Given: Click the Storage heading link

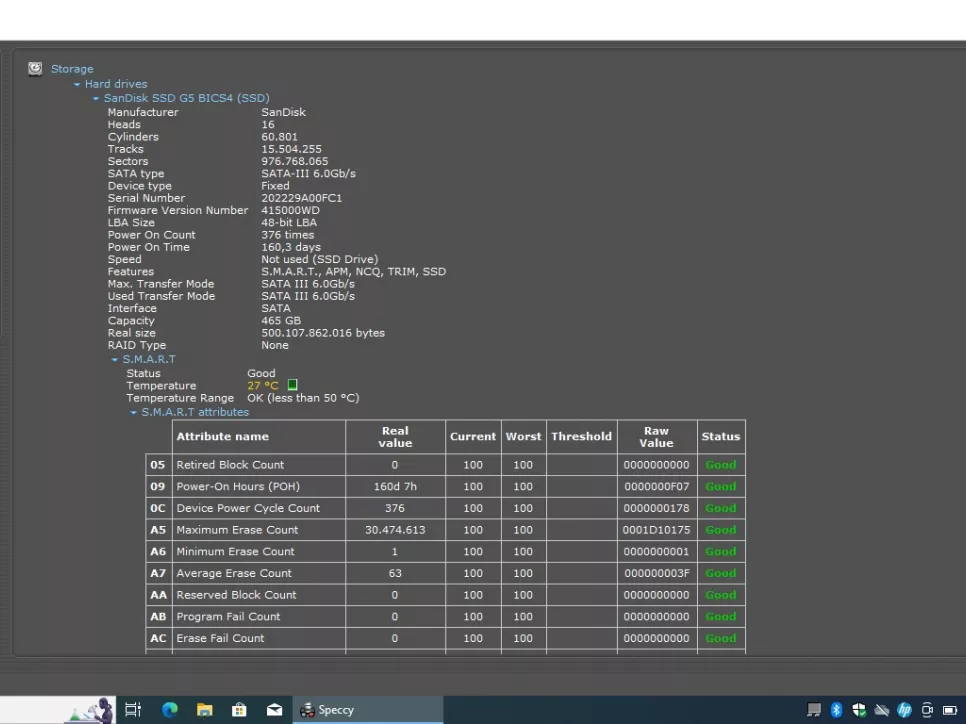Looking at the screenshot, I should (72, 69).
